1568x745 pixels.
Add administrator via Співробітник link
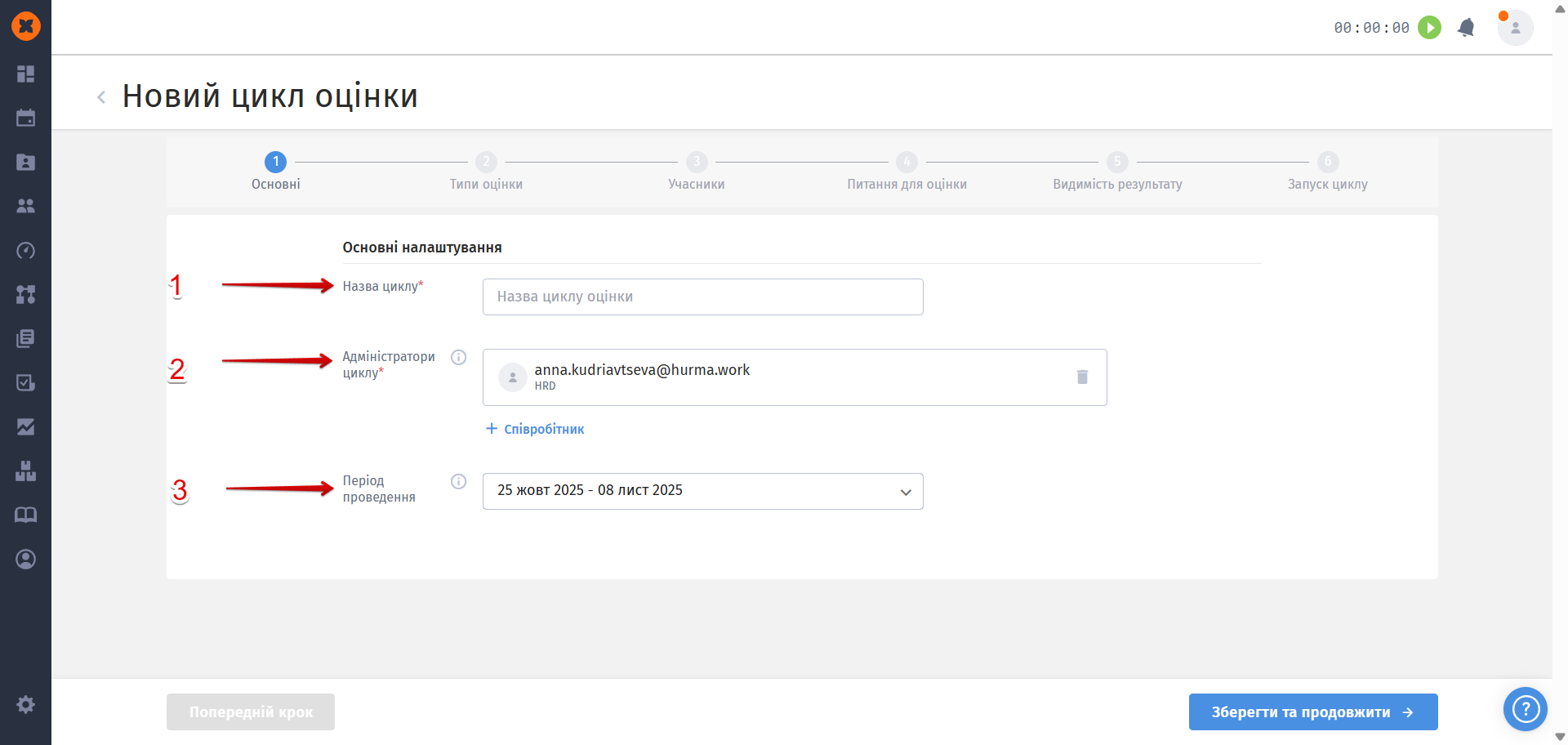click(x=536, y=429)
